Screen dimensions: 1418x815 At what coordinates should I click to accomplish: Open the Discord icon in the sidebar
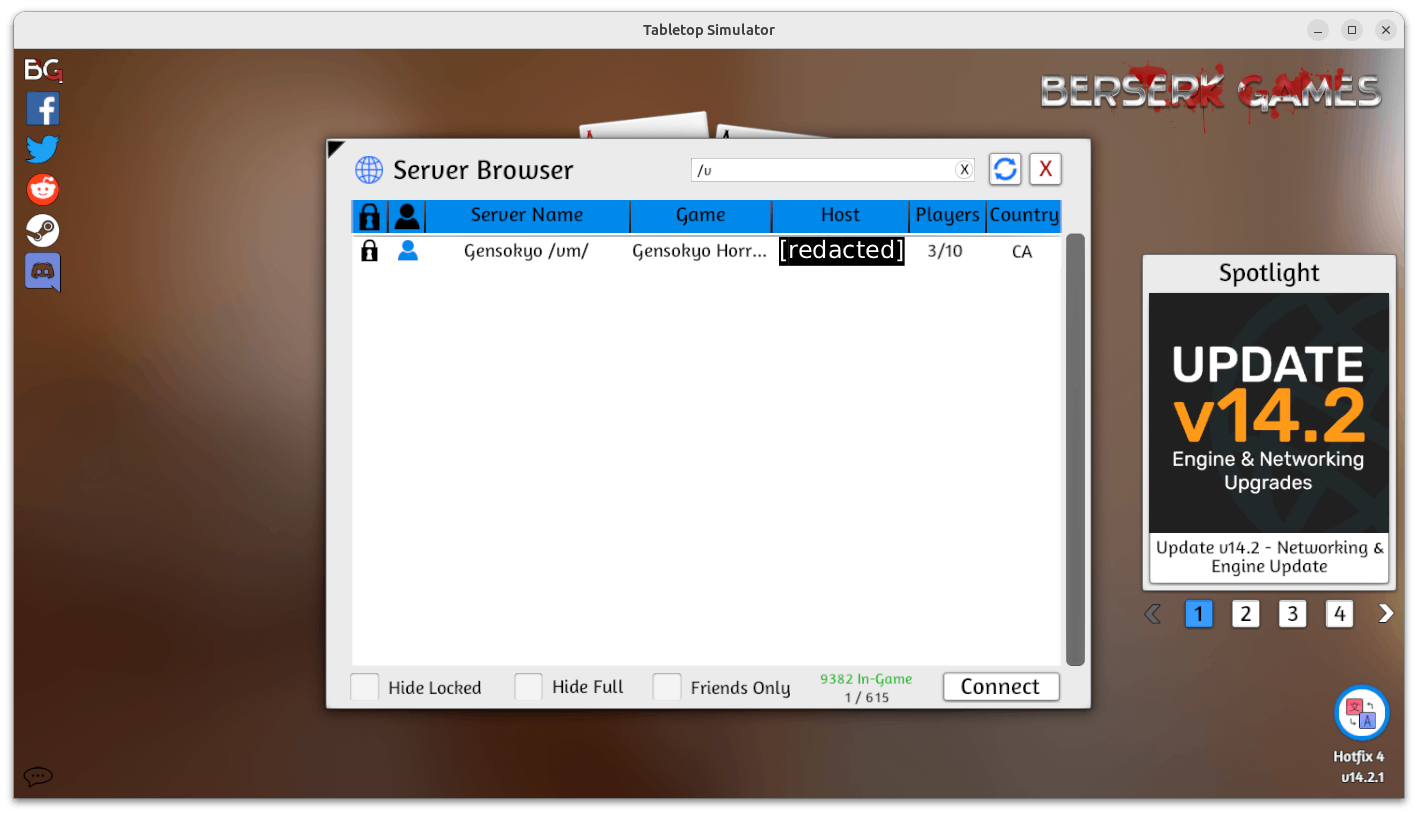[x=43, y=272]
